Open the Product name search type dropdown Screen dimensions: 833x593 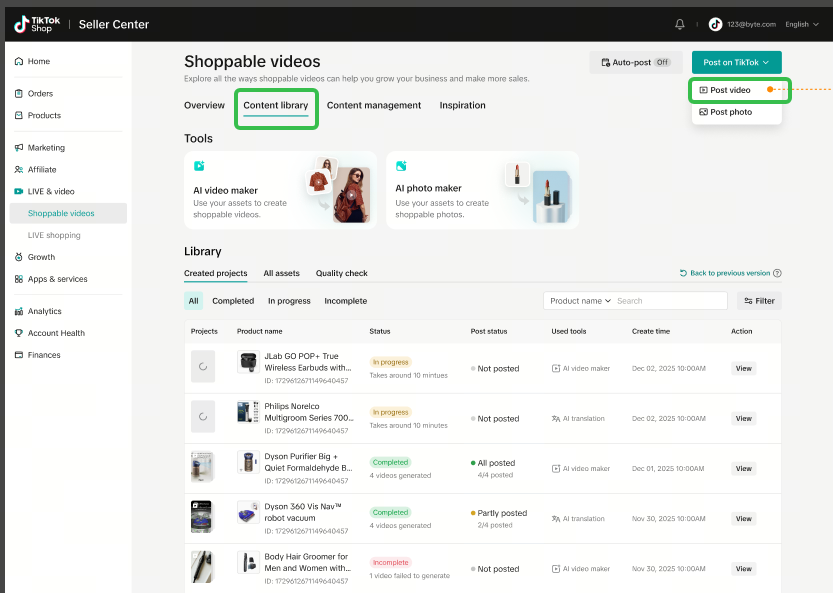click(579, 301)
